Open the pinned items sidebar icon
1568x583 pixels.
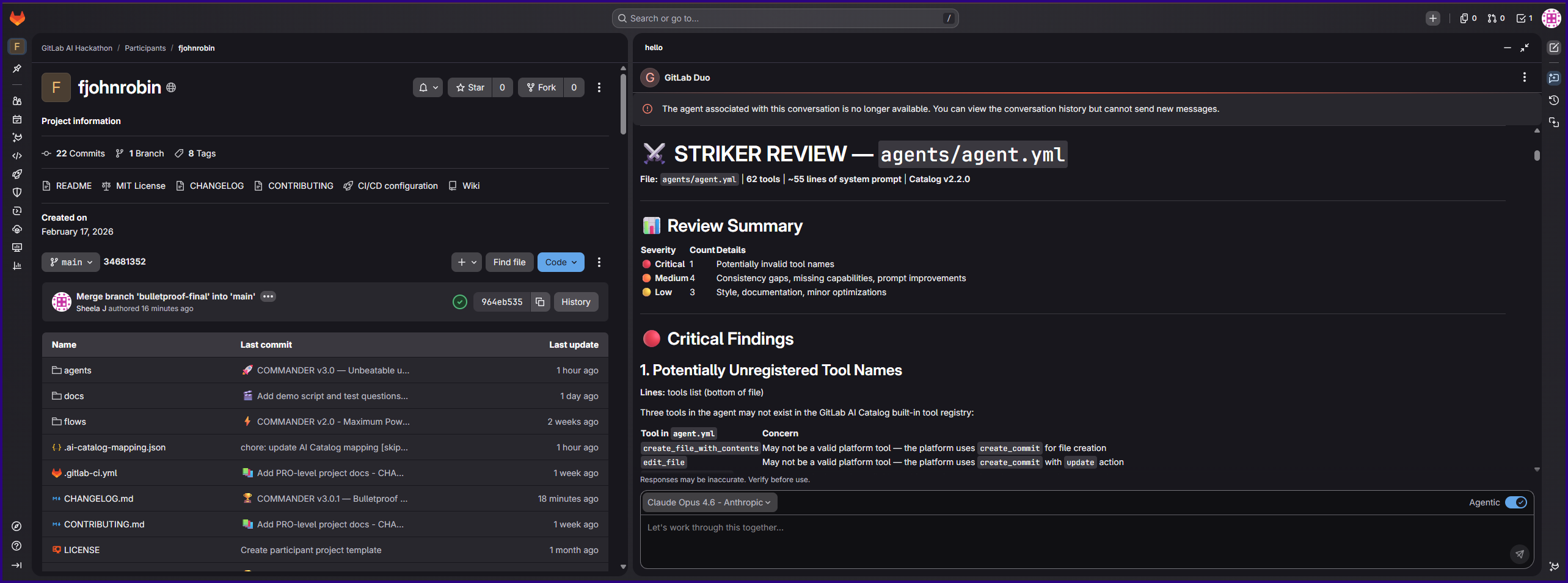[x=17, y=68]
